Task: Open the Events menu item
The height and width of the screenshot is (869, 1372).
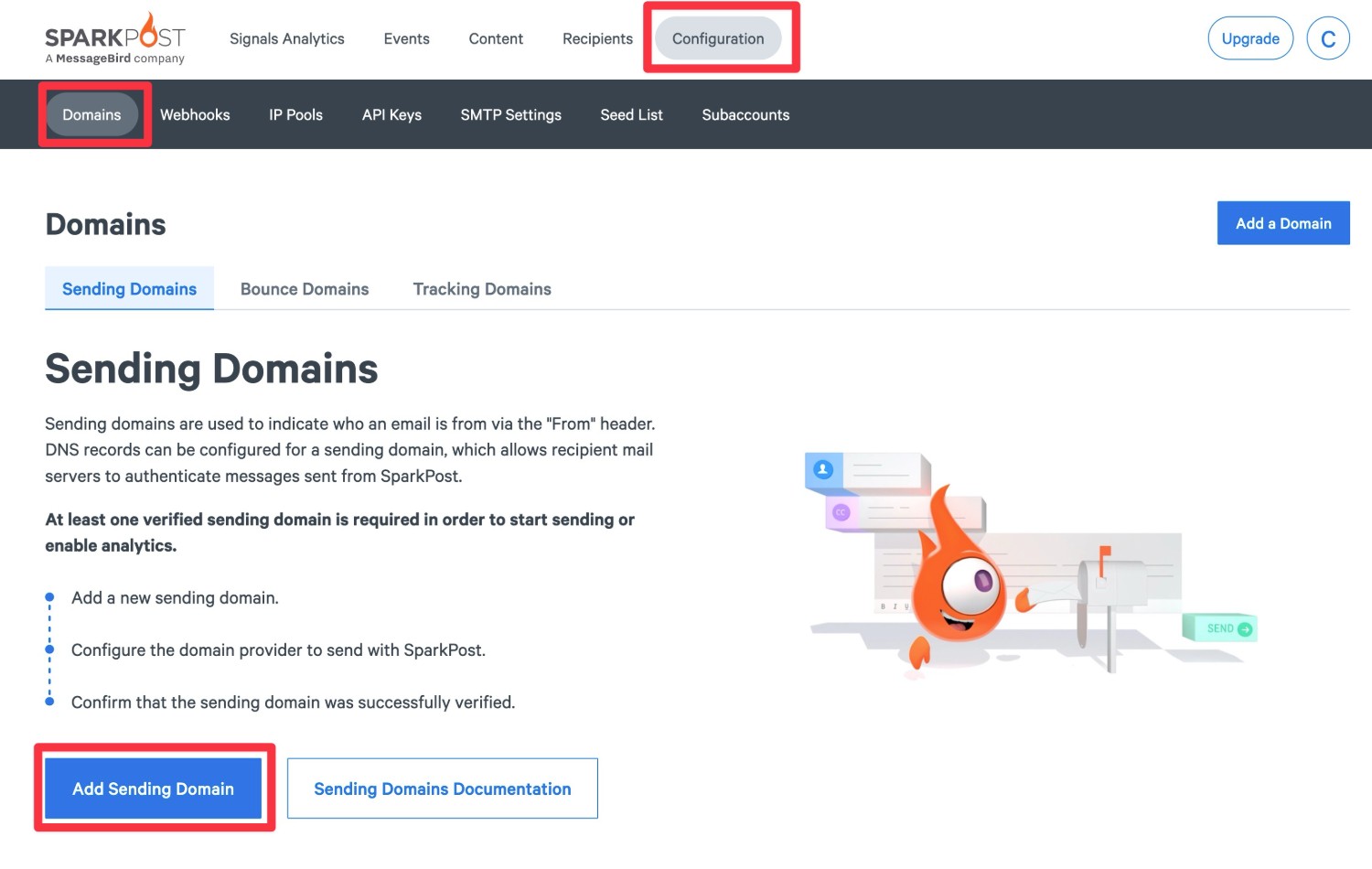Action: [406, 38]
